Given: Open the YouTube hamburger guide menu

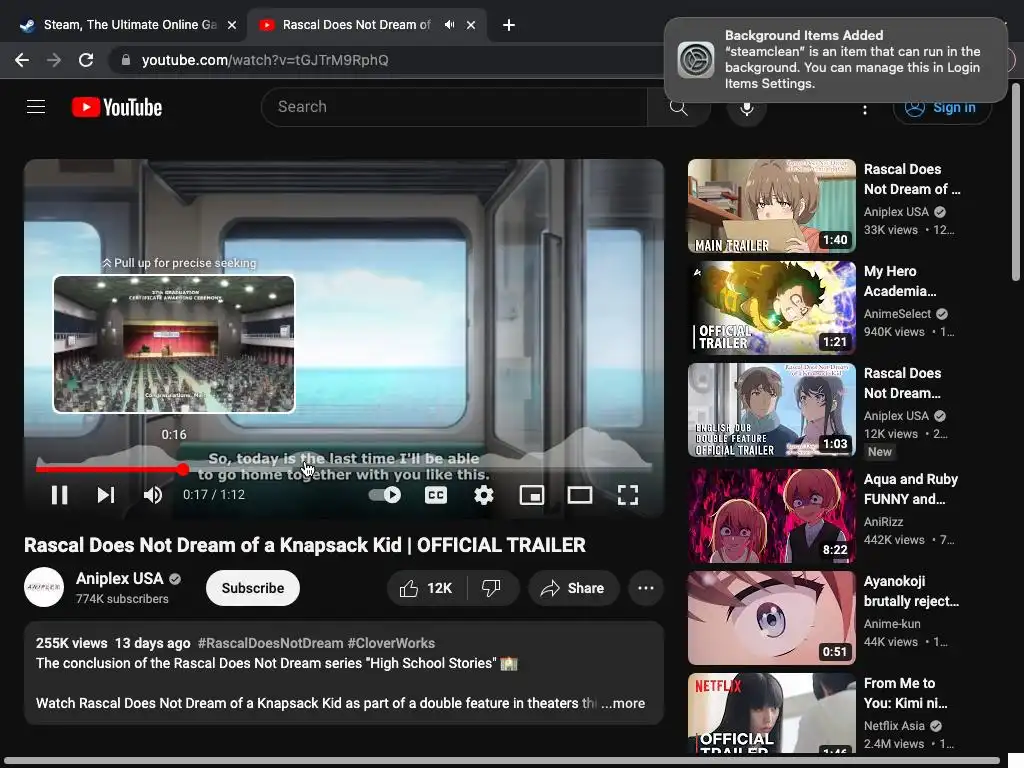Looking at the screenshot, I should 36,106.
